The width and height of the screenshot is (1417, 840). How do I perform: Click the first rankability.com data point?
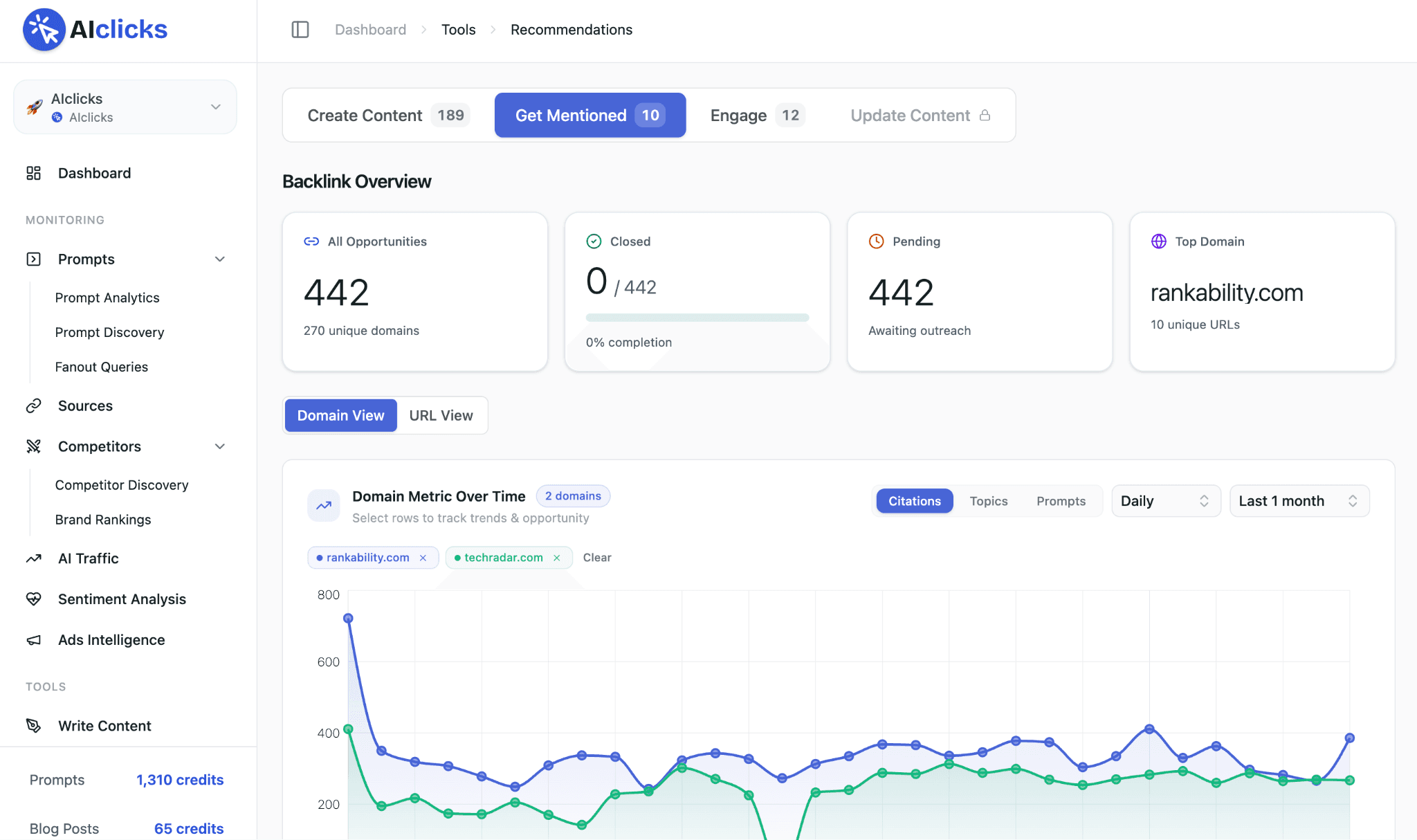point(348,618)
